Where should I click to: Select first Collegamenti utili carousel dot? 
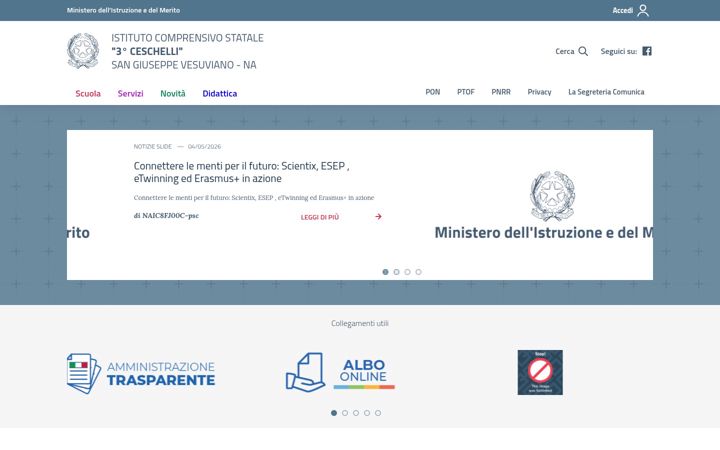tap(334, 413)
